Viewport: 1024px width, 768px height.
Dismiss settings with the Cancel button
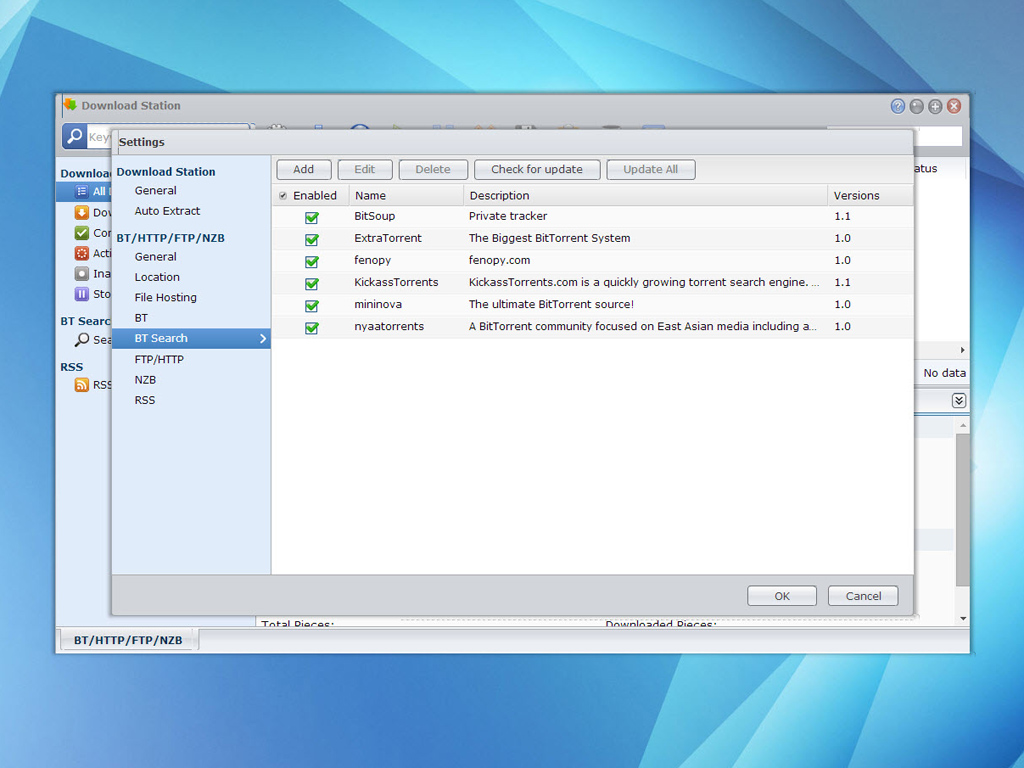click(863, 596)
